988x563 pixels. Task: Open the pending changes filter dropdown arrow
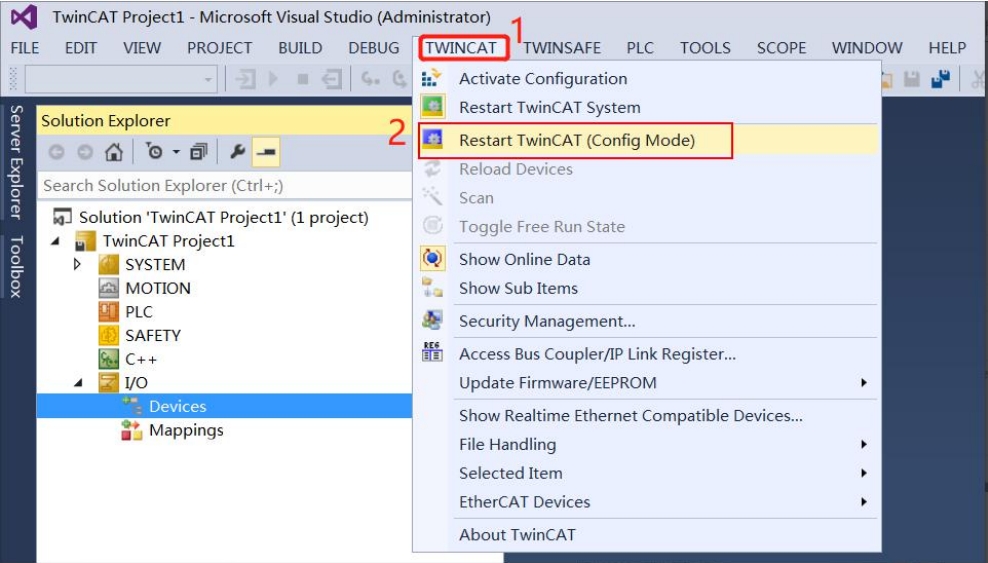176,152
